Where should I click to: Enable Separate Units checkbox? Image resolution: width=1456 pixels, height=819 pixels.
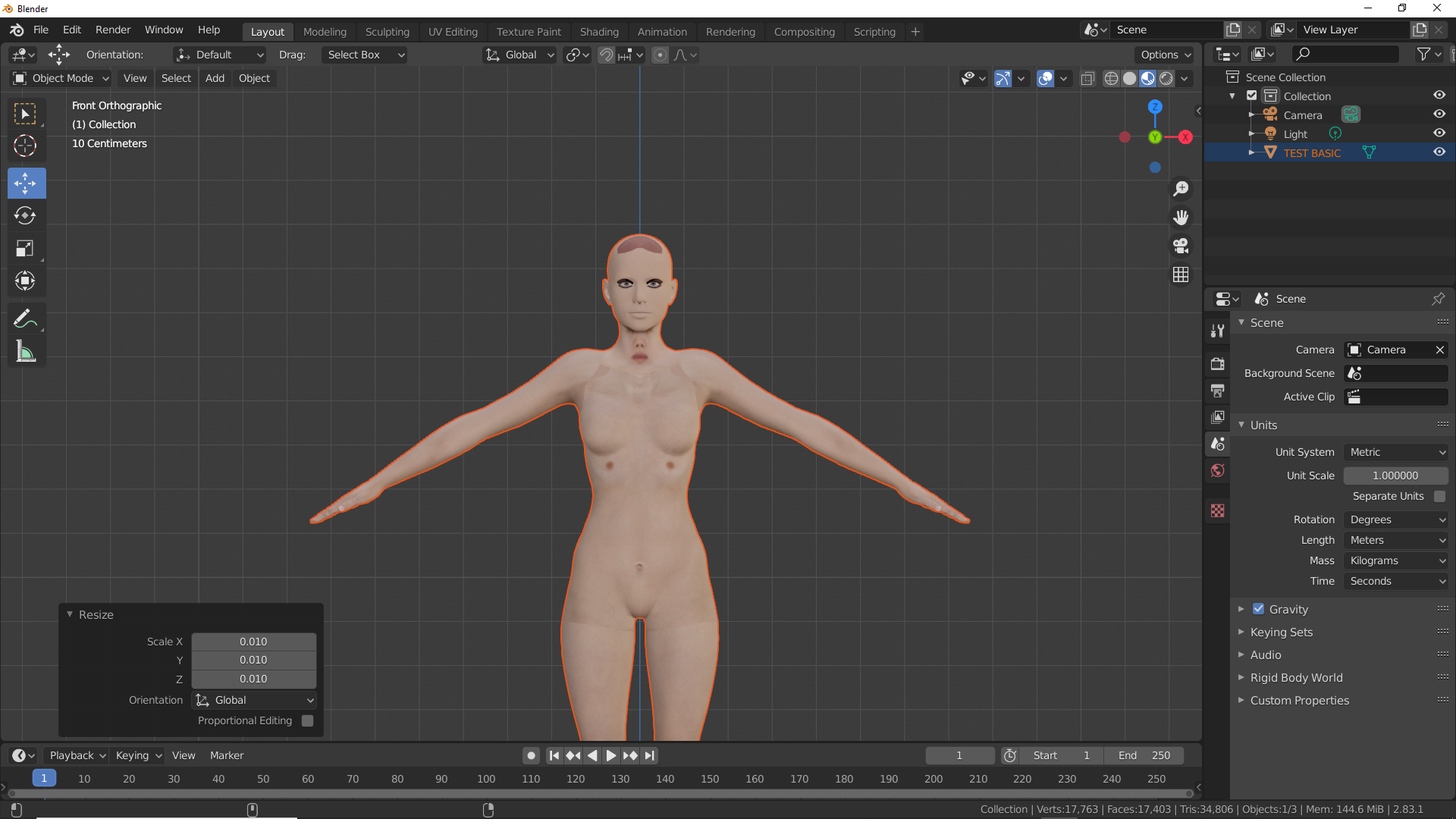[1439, 496]
